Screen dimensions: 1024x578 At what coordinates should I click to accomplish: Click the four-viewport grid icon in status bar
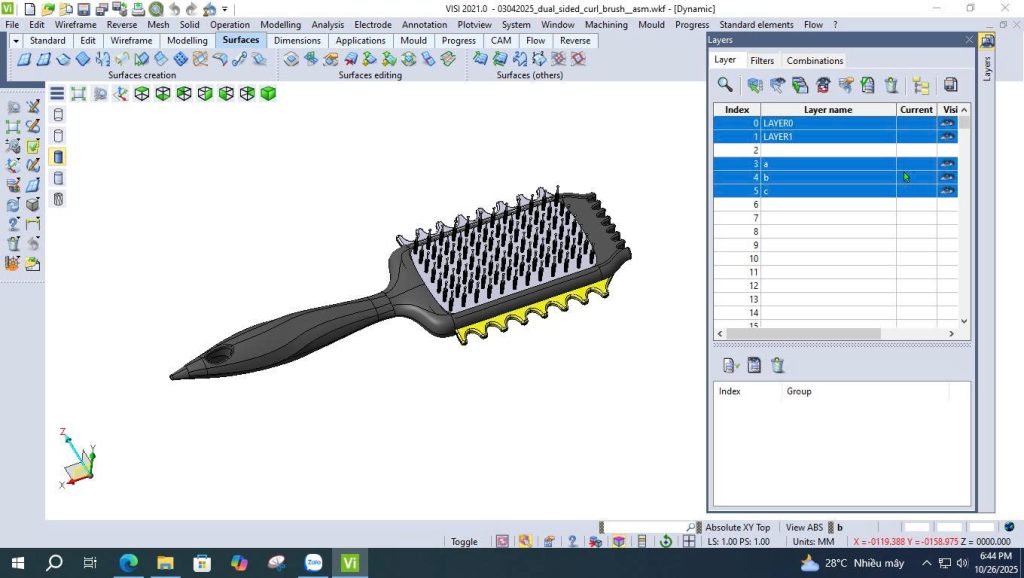pos(688,541)
